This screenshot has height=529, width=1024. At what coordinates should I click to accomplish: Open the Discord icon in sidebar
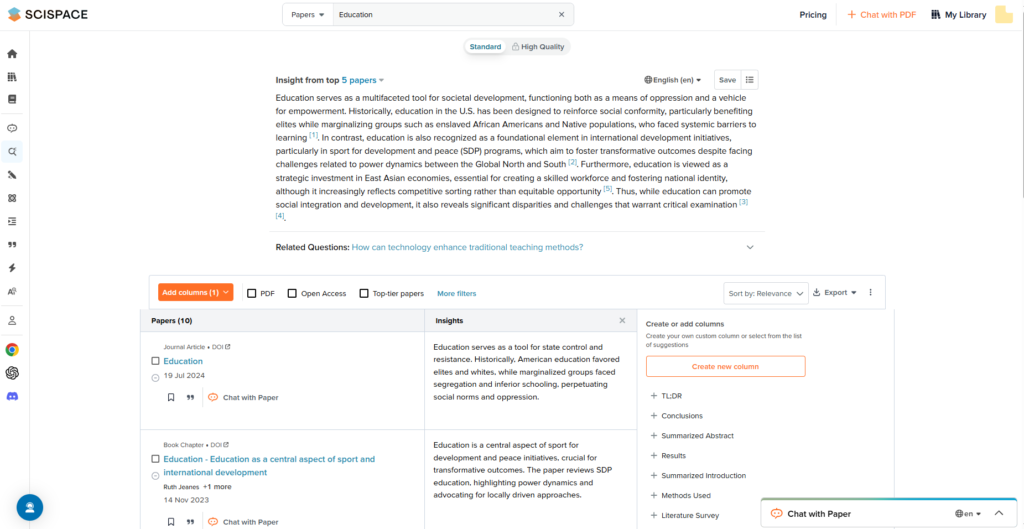[x=12, y=396]
